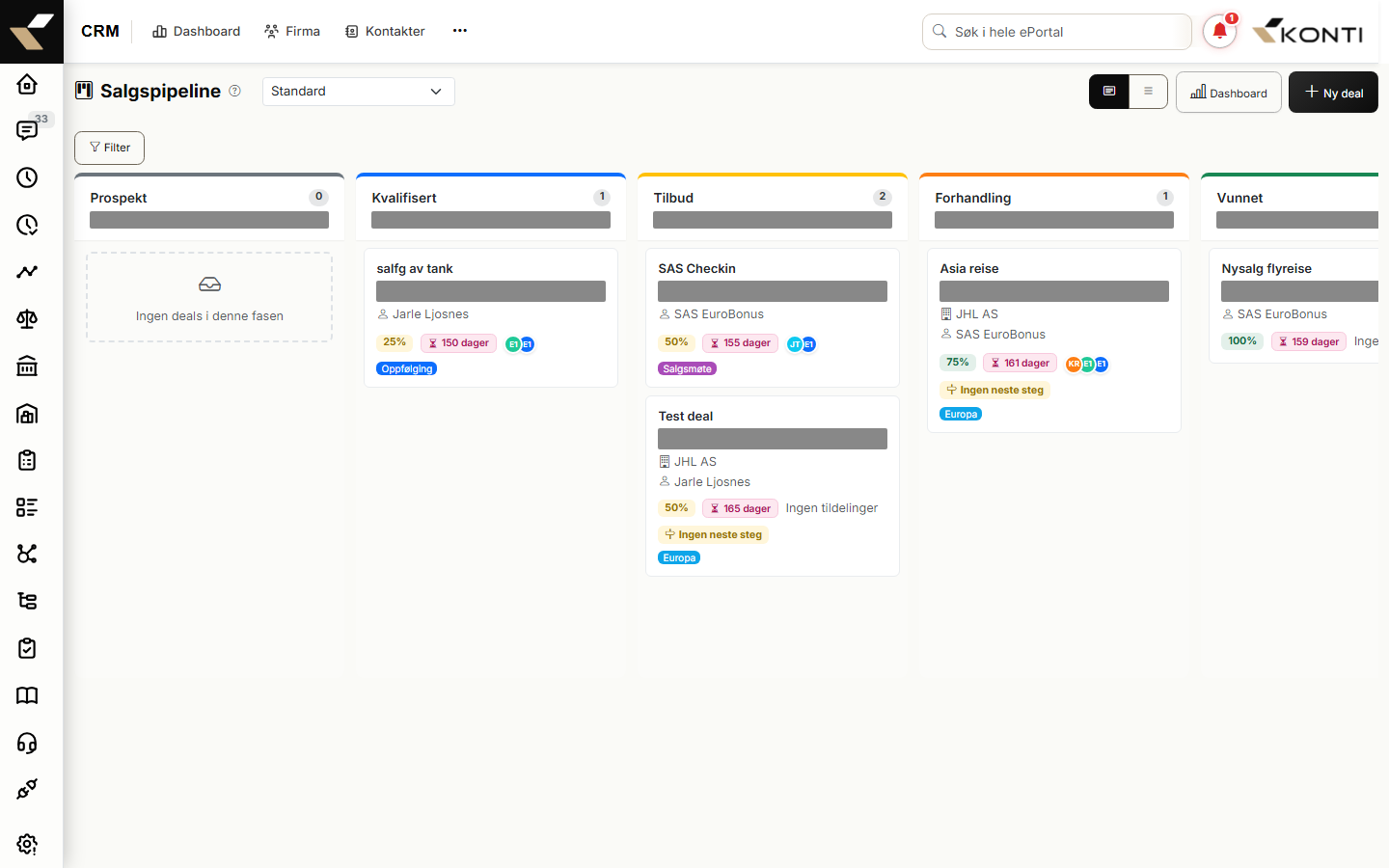The image size is (1389, 868).
Task: Open Firma in top navigation
Action: tap(292, 31)
